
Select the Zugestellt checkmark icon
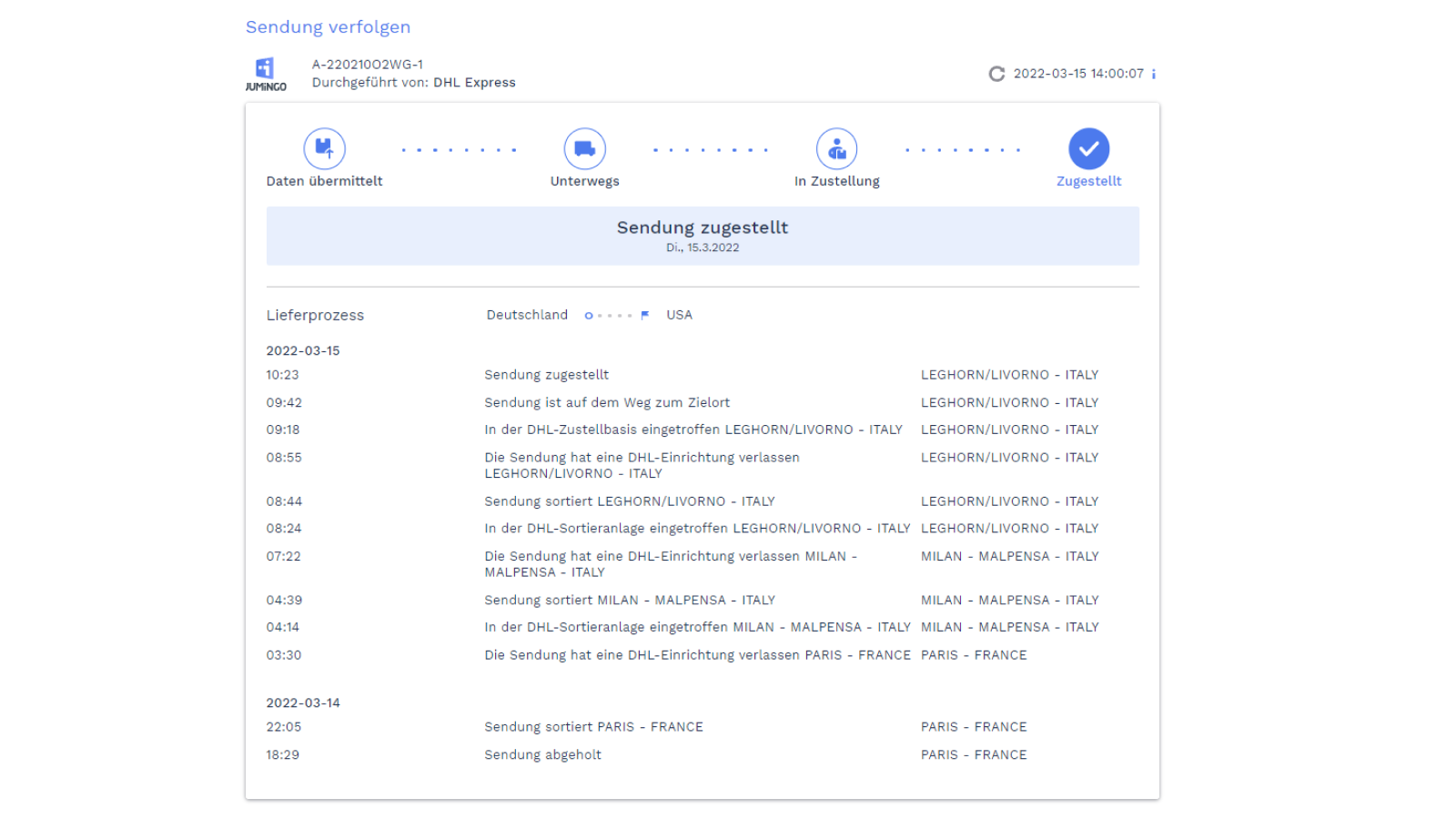[1089, 148]
